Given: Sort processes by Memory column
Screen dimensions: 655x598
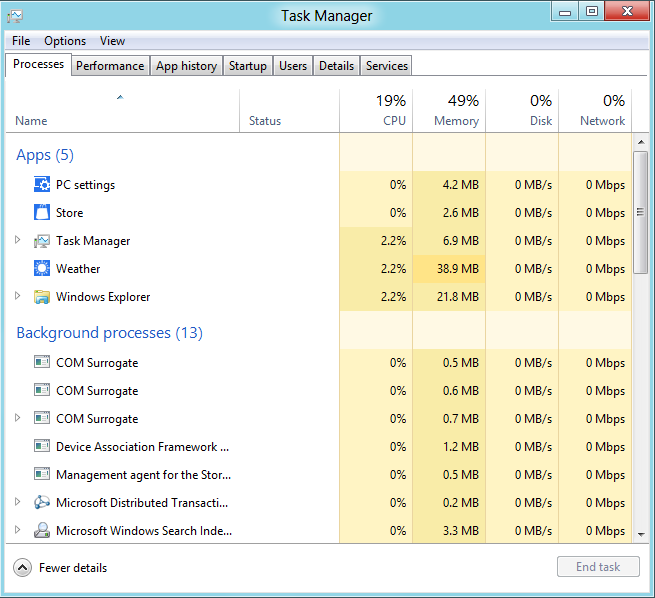Looking at the screenshot, I should [449, 110].
